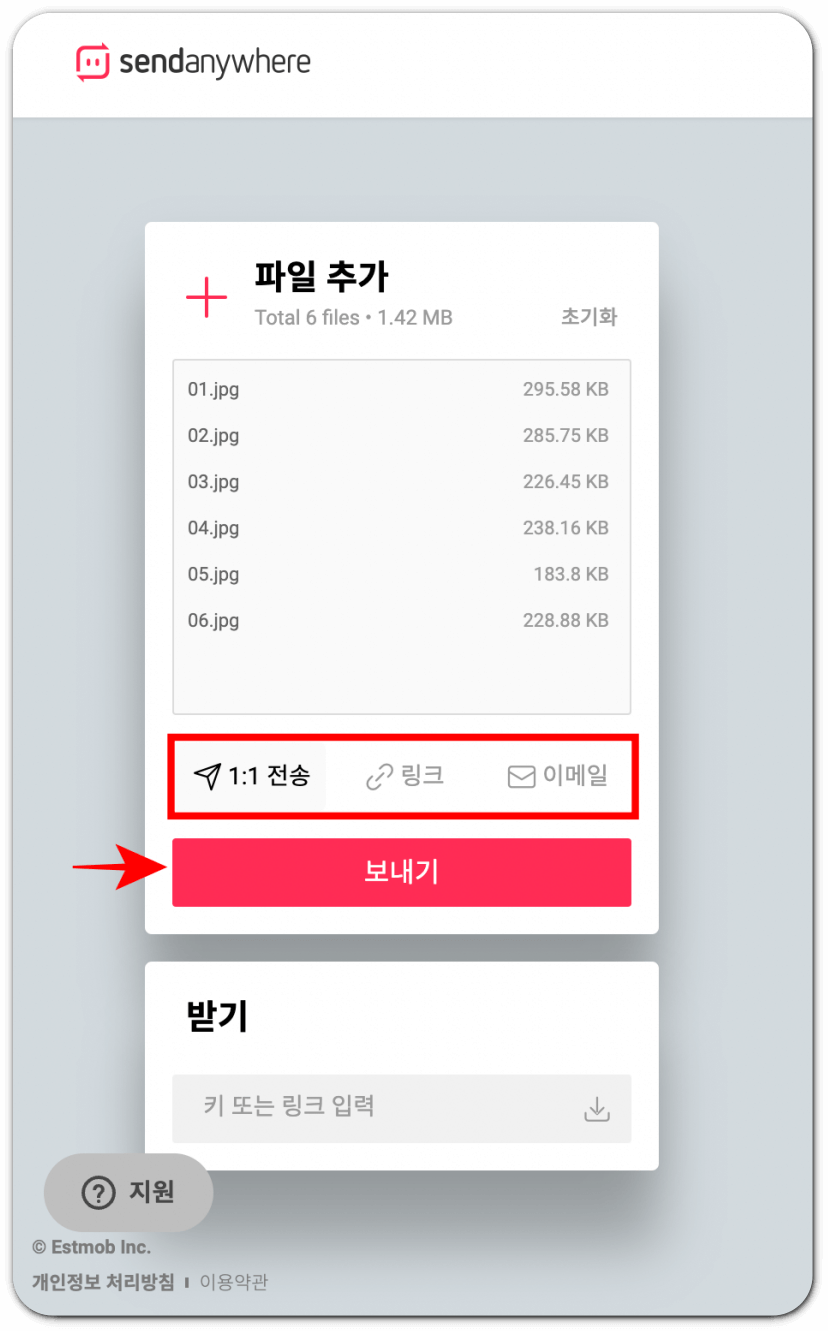Click the sendanywhere wordmark in the header
The image size is (828, 1331).
point(215,64)
